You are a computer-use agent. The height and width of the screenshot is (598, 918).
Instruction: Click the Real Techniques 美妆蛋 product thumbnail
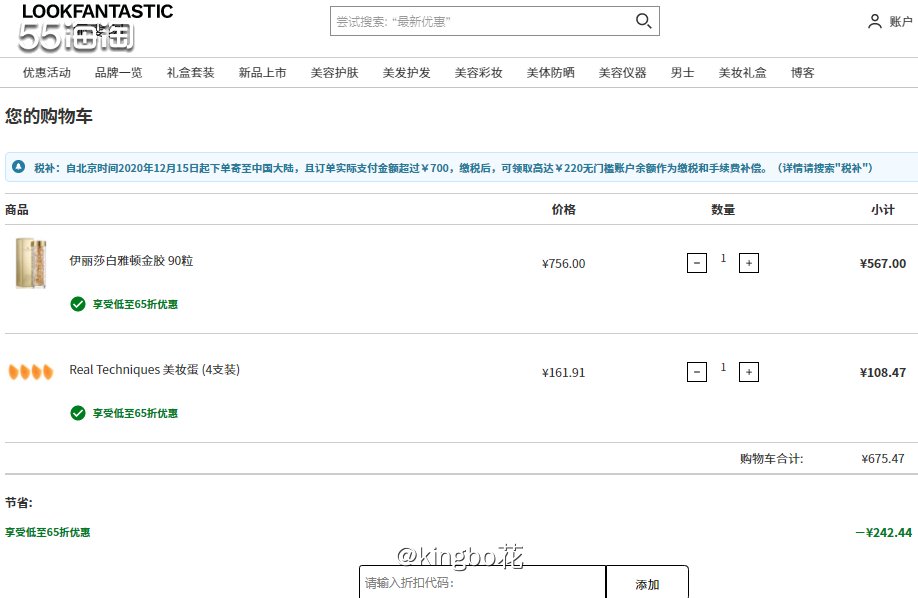pyautogui.click(x=30, y=371)
